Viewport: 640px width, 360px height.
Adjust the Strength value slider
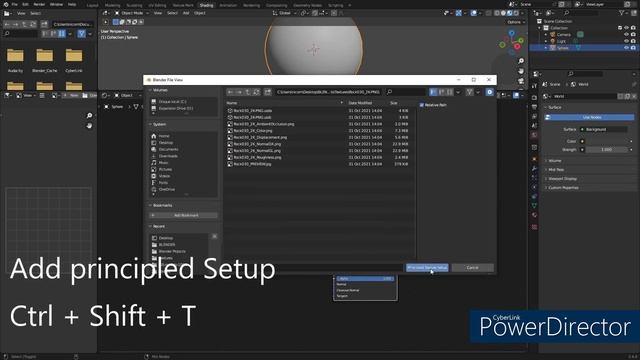pyautogui.click(x=607, y=150)
